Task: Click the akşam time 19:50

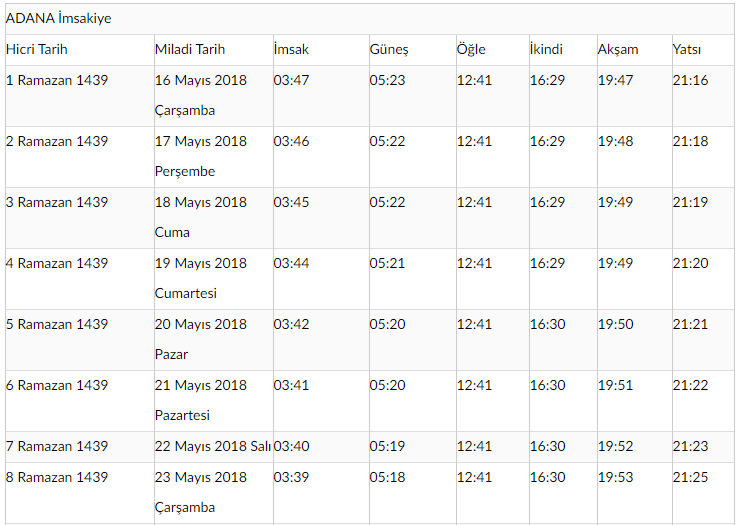Action: (x=615, y=324)
